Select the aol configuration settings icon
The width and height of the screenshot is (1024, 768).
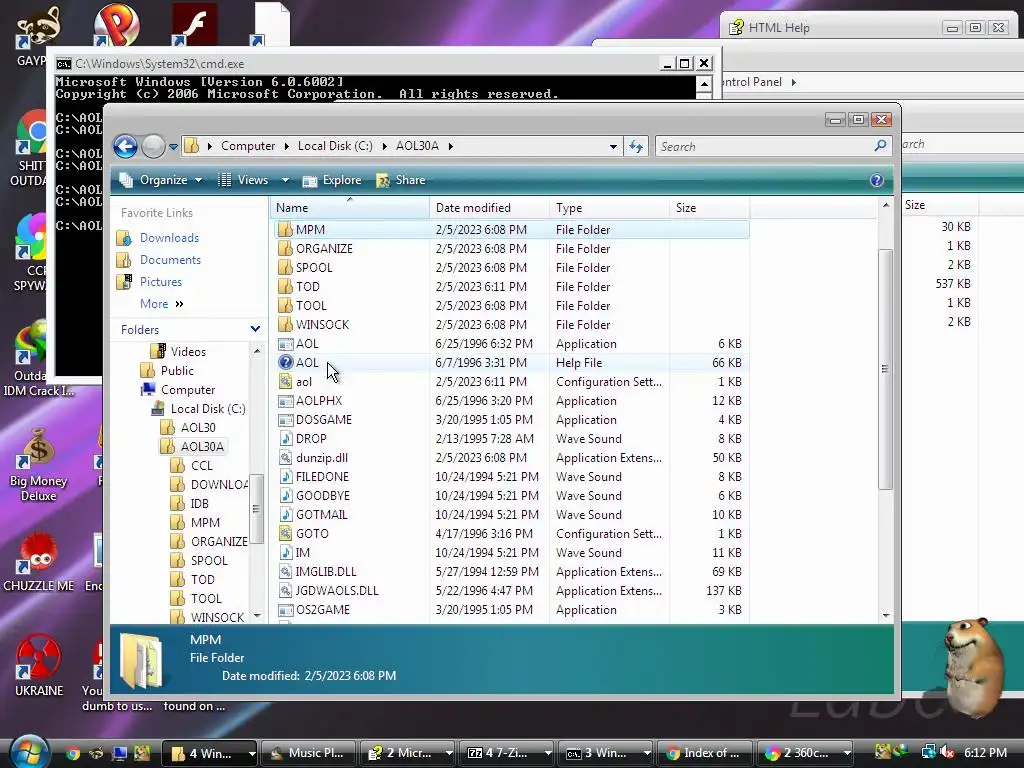coord(285,381)
